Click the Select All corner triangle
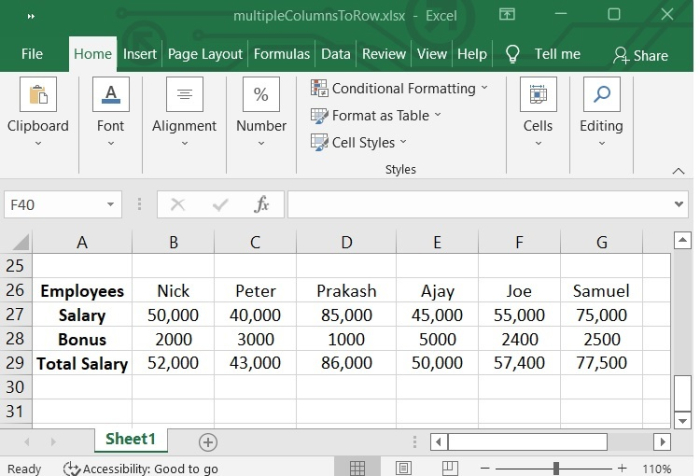The image size is (700, 476). (x=21, y=242)
